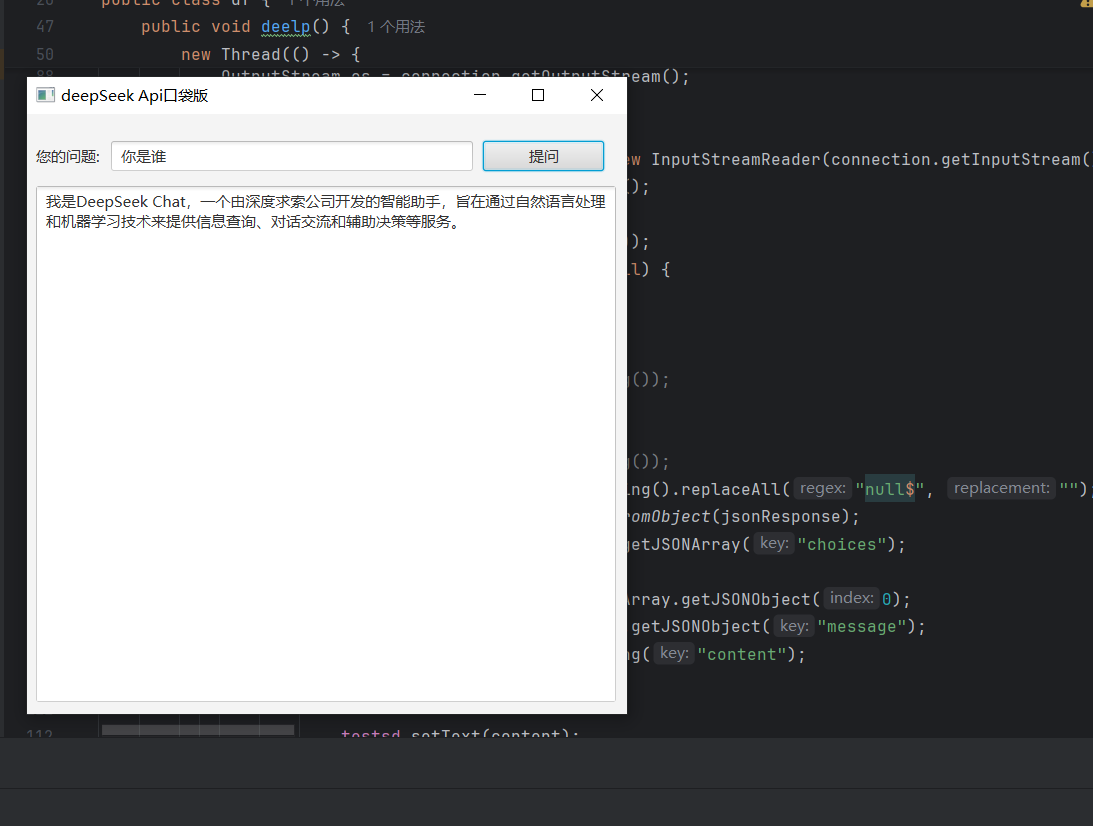Click the key: hint before "choices"

pos(774,544)
